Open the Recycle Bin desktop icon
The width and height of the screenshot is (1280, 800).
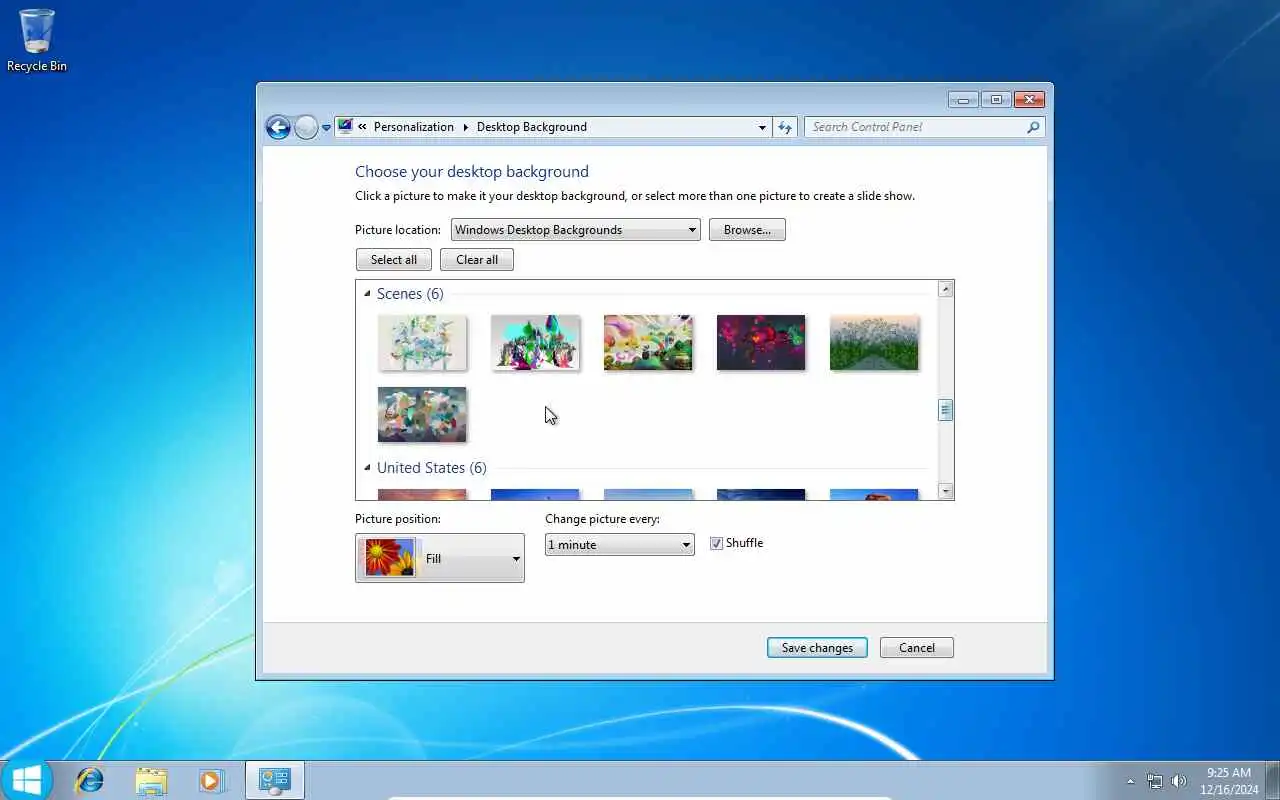pos(37,40)
